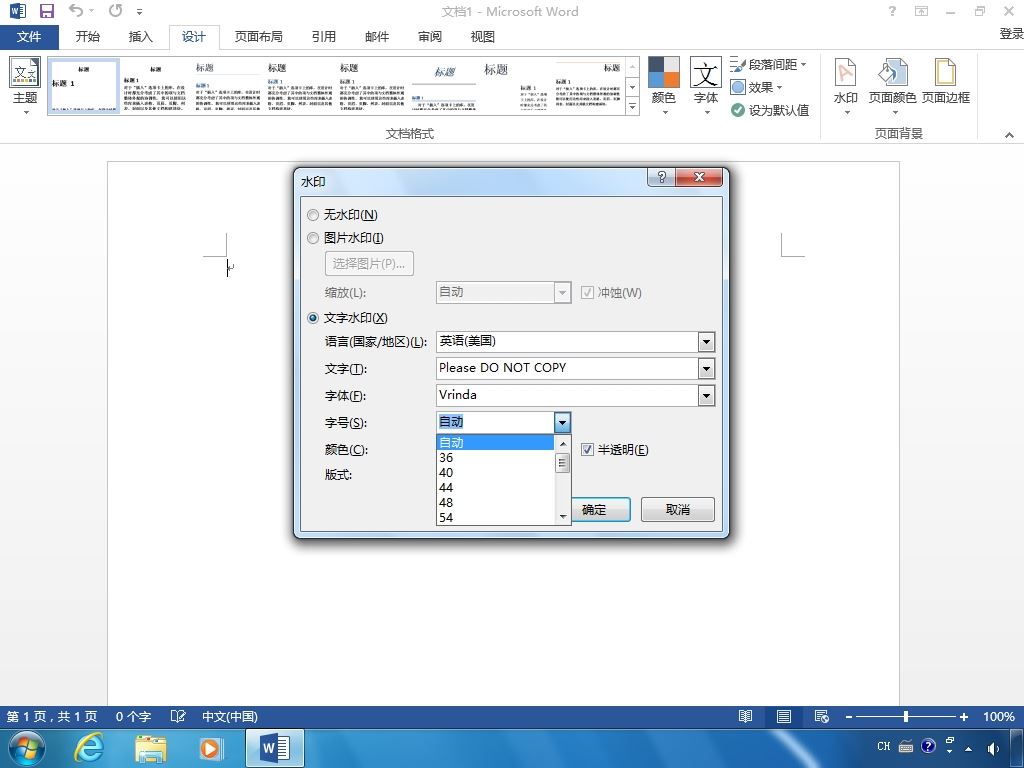This screenshot has height=768, width=1024.
Task: Select Text watermark (文字水印) radio button
Action: (x=313, y=318)
